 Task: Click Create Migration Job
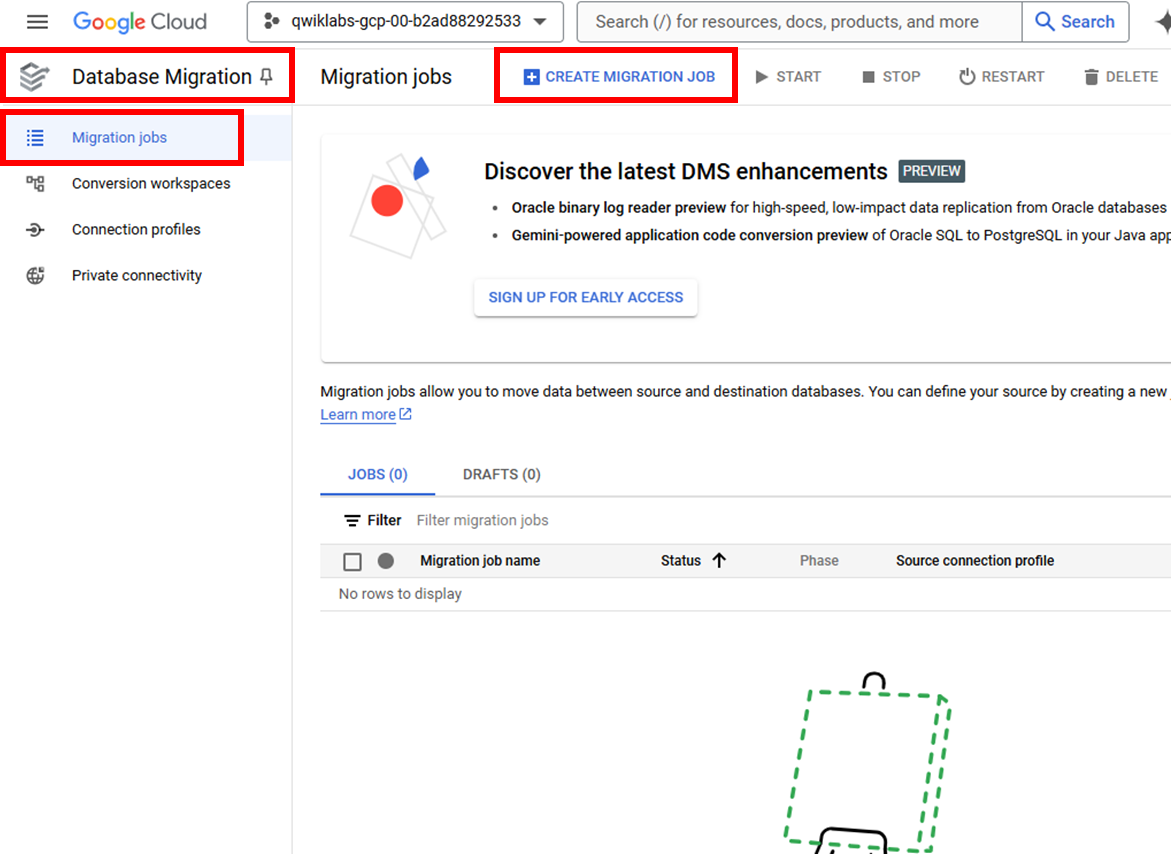coord(619,76)
